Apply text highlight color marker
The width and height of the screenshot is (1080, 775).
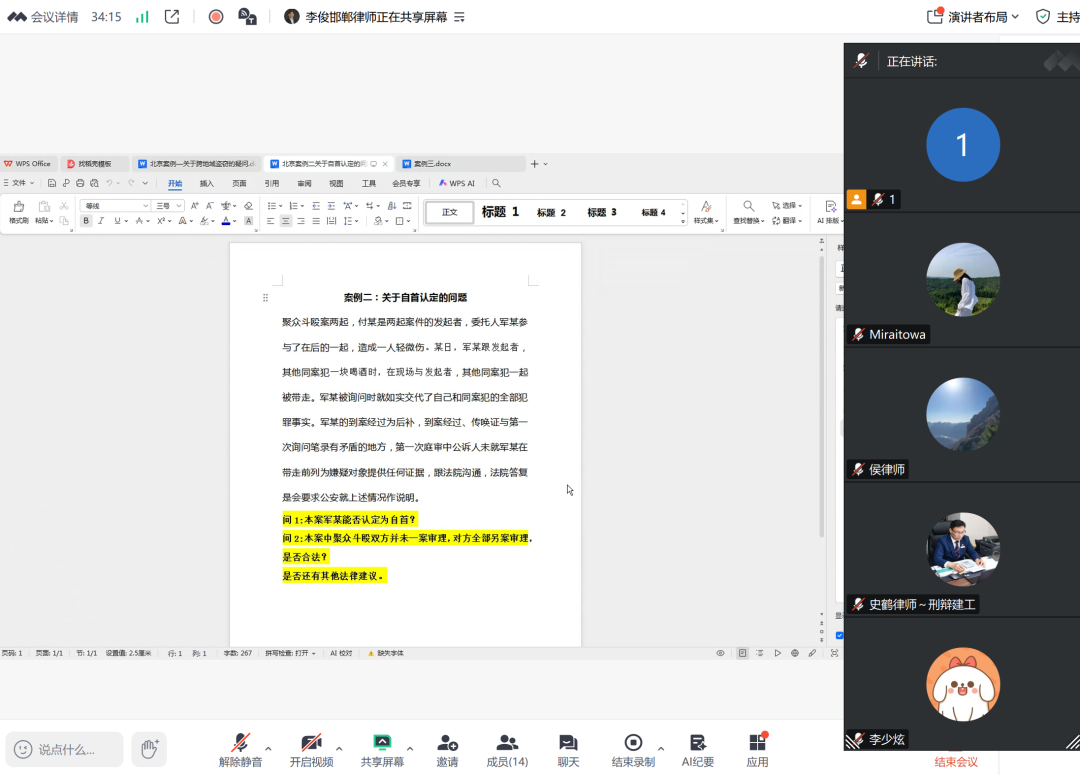pyautogui.click(x=205, y=221)
